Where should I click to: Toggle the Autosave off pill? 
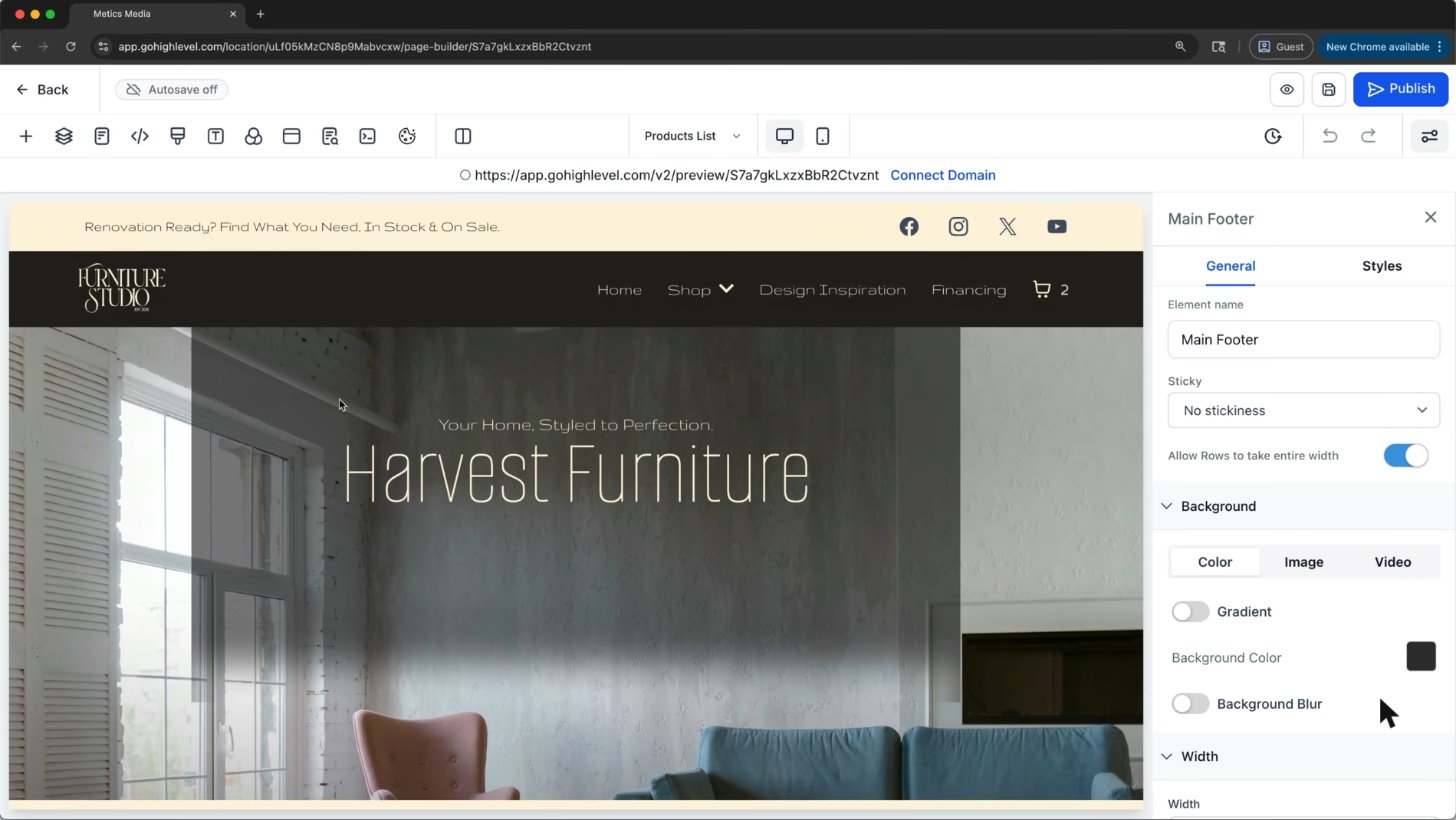pyautogui.click(x=172, y=90)
